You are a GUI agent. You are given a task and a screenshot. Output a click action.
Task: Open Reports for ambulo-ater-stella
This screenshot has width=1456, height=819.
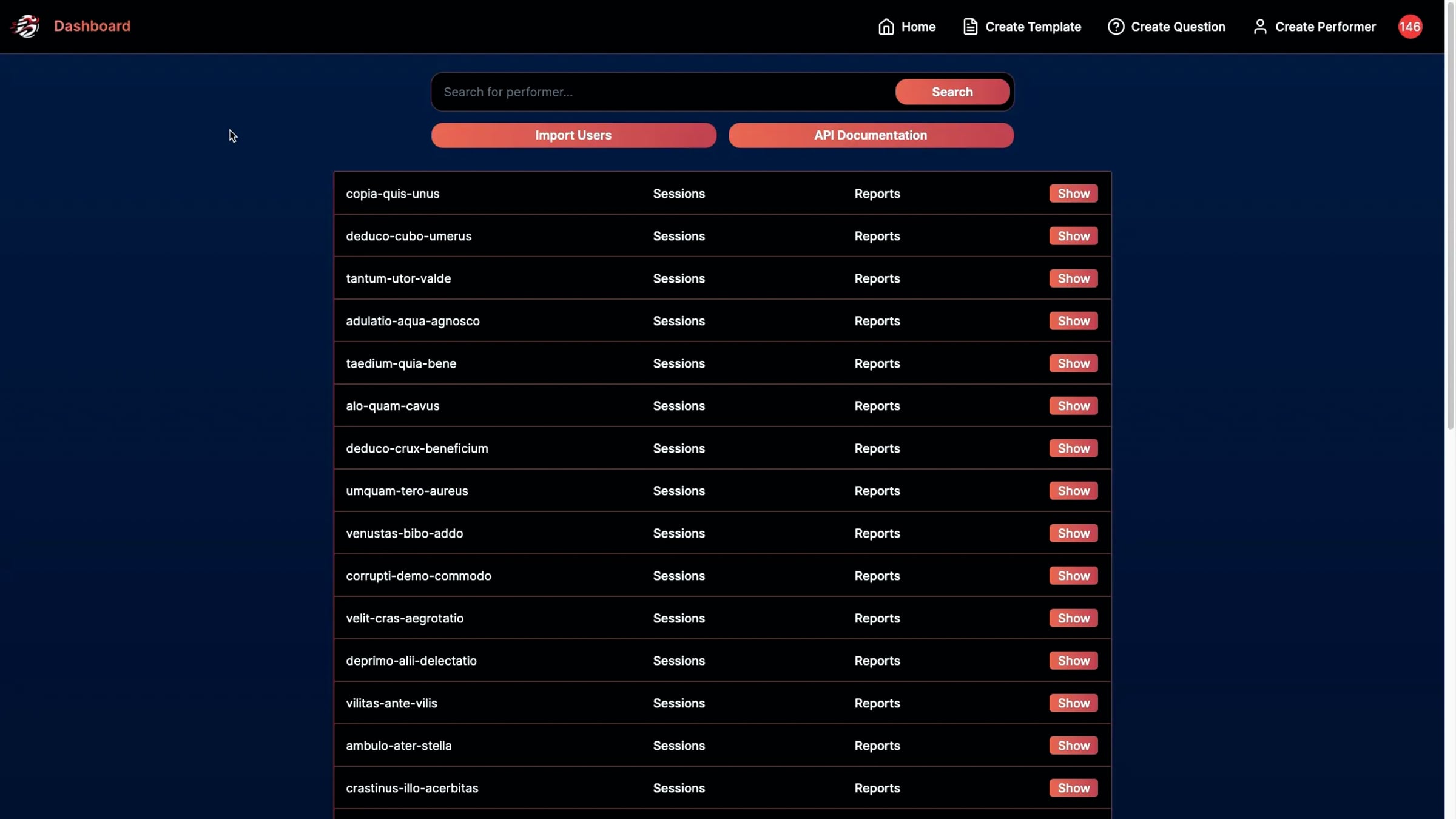pos(877,746)
